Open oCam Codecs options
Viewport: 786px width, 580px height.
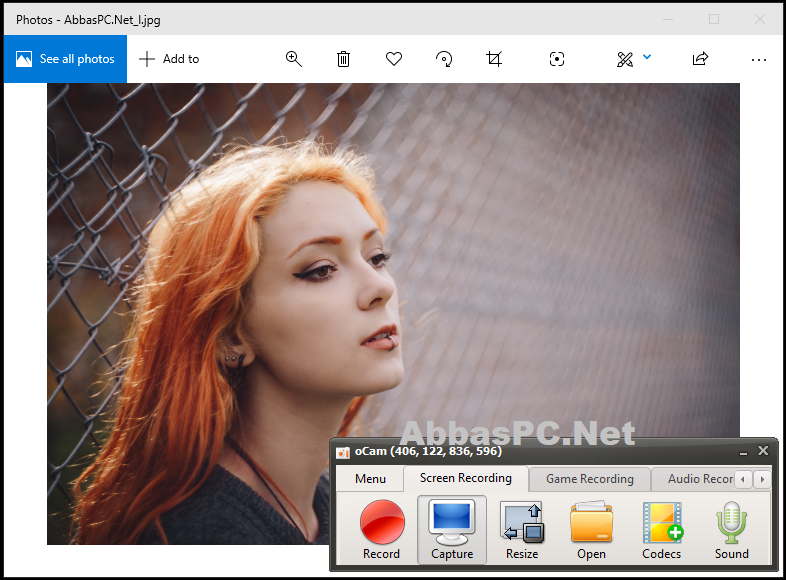tap(662, 529)
